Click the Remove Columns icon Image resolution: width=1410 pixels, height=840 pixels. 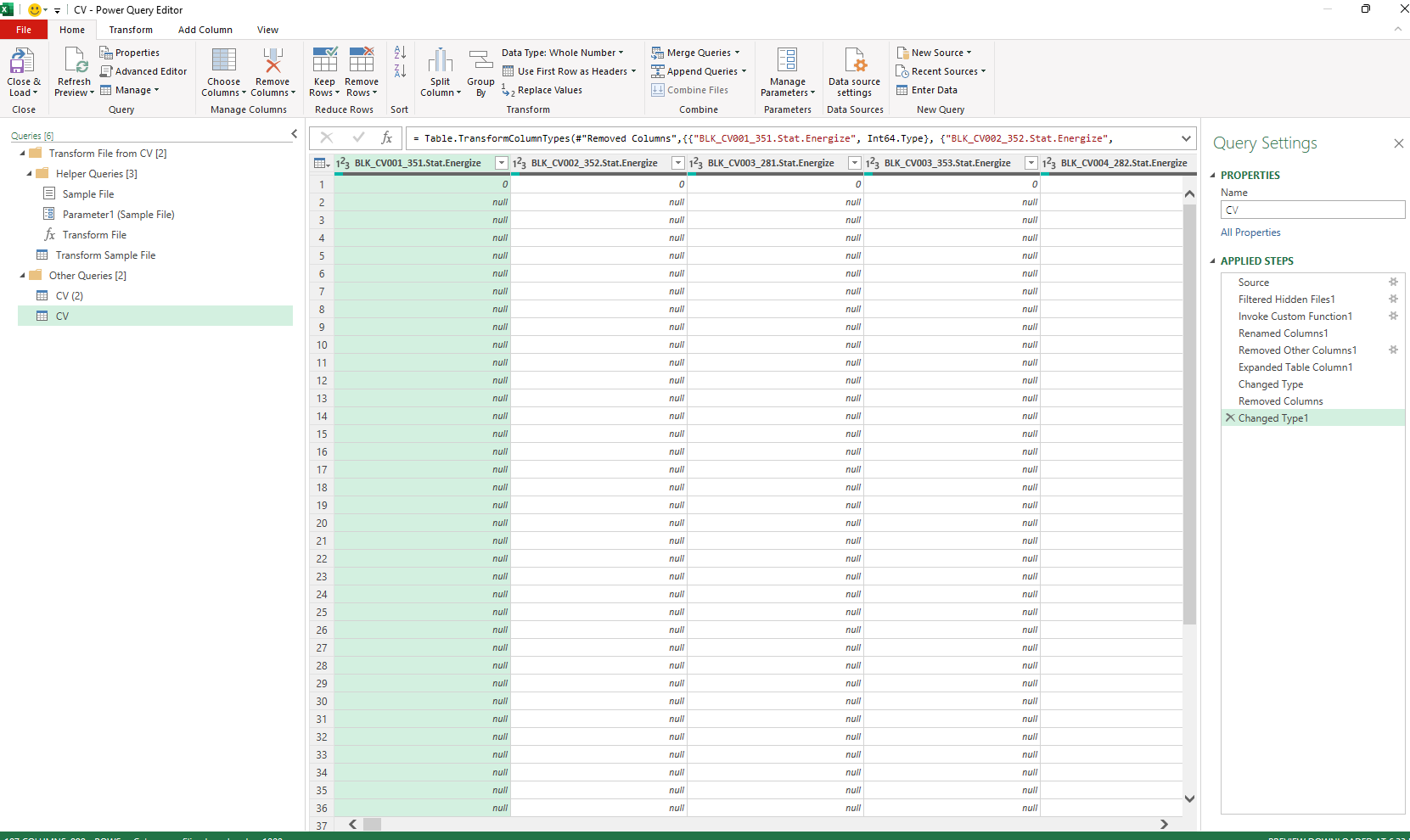pyautogui.click(x=272, y=60)
